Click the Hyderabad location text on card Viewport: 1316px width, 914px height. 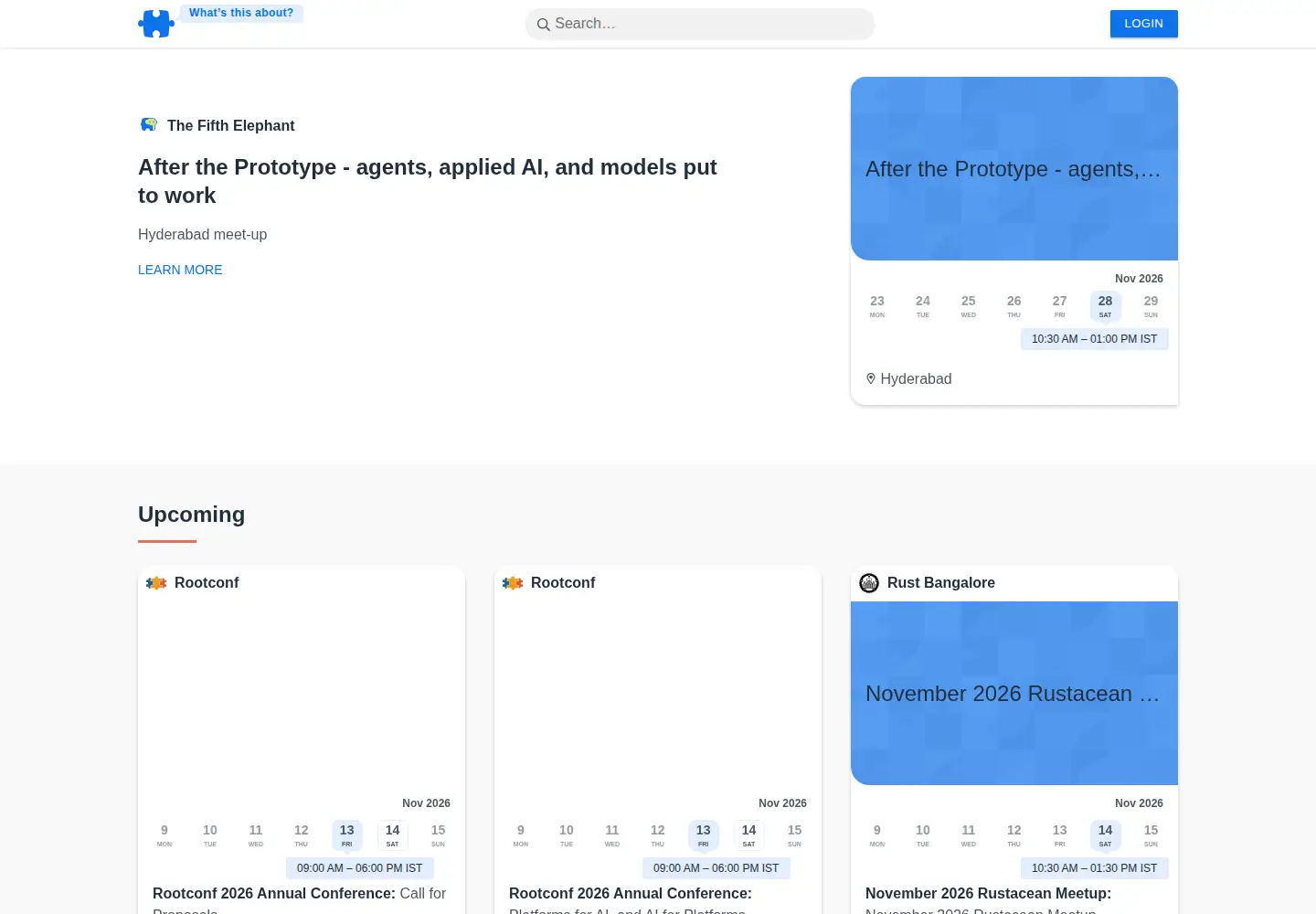tap(916, 379)
